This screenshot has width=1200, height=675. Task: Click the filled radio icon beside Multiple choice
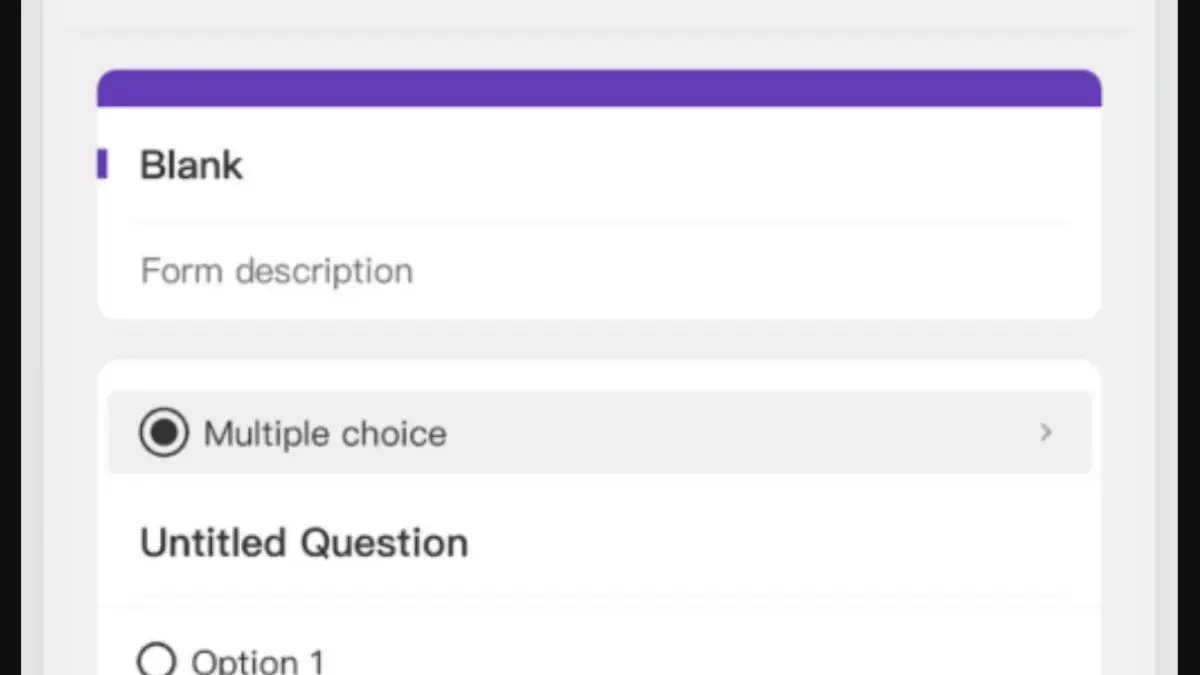163,433
